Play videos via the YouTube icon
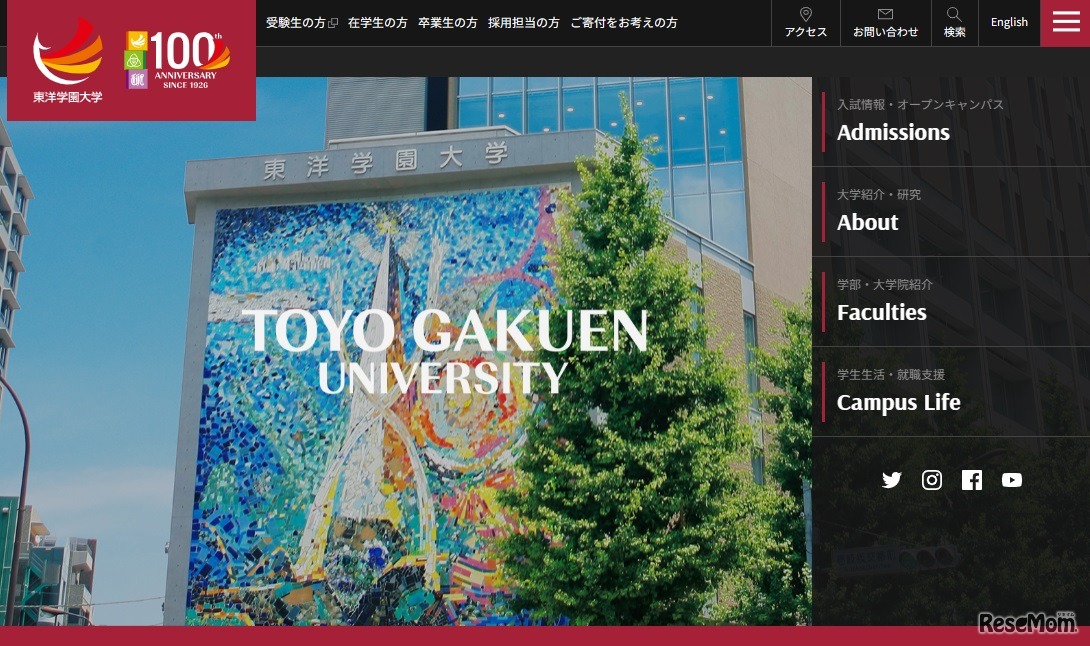1090x646 pixels. pos(1012,480)
